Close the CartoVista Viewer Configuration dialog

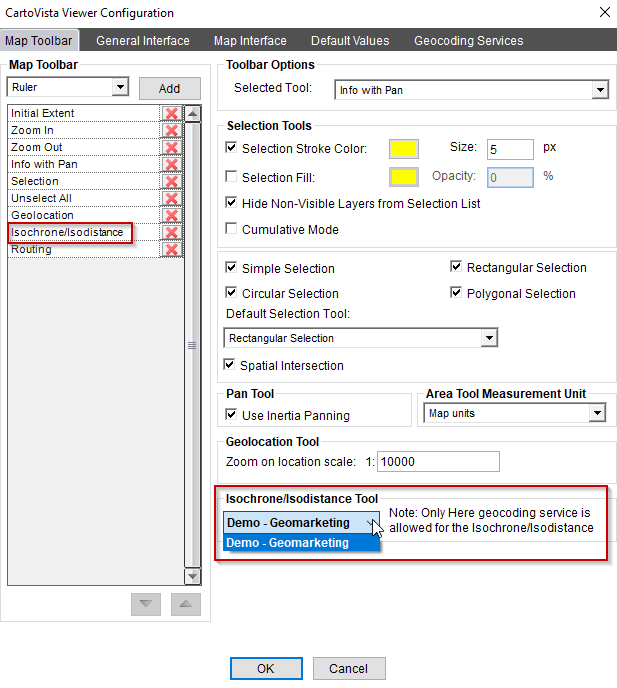[605, 12]
